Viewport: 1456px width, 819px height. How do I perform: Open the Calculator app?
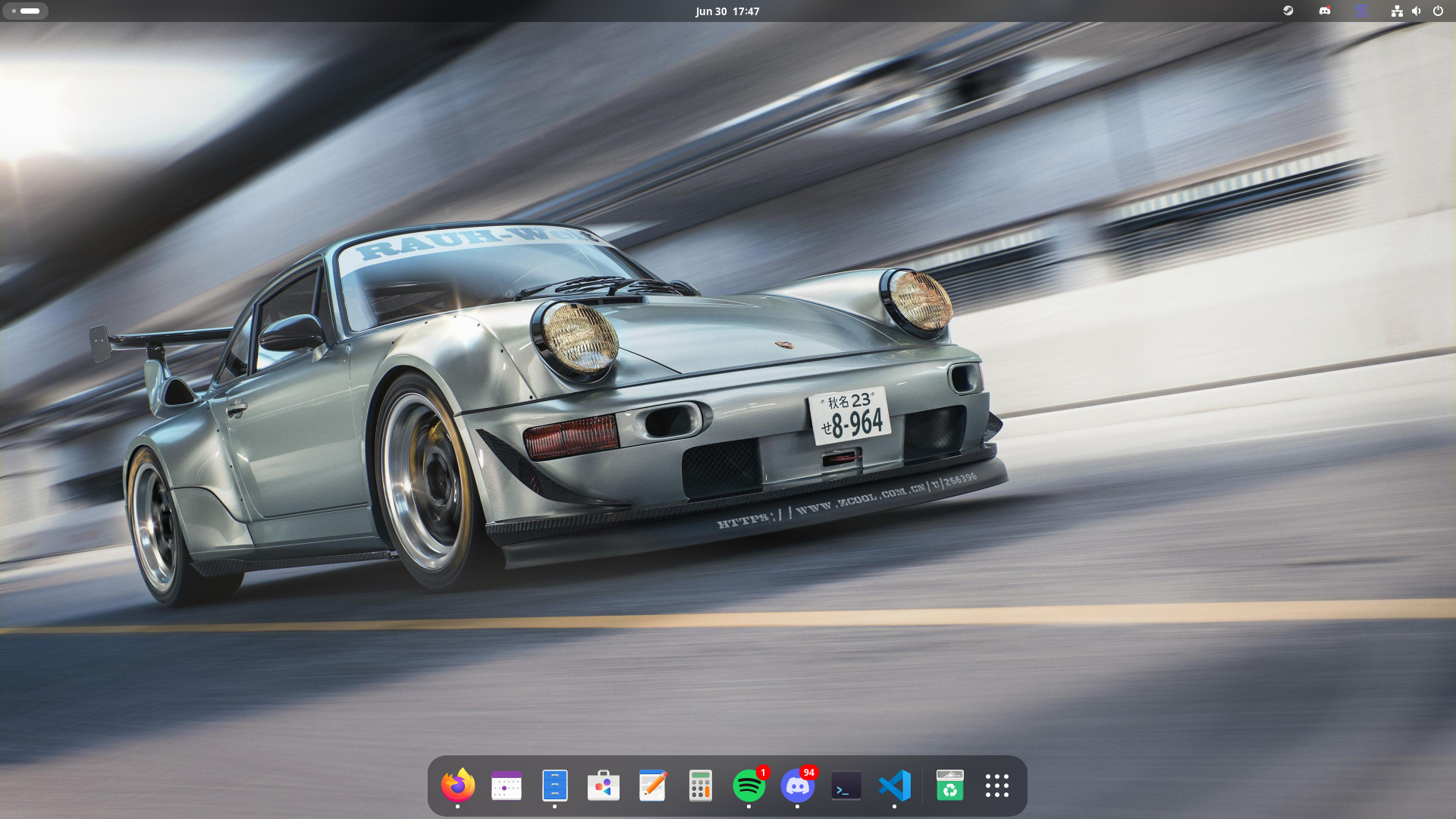[x=701, y=786]
